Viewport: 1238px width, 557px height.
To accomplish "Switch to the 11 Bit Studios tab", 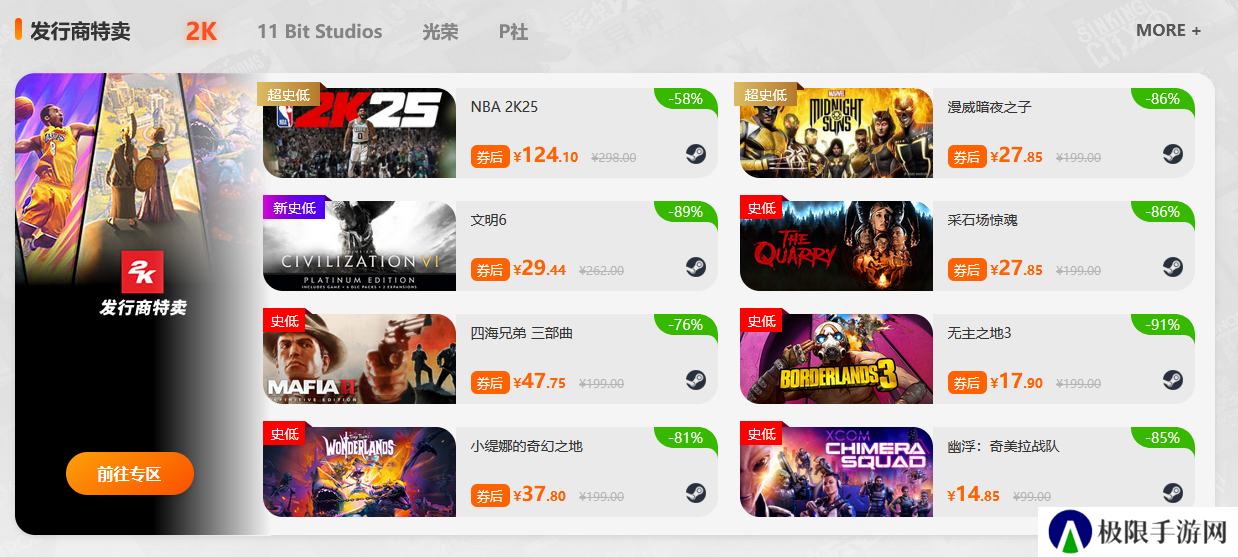I will pyautogui.click(x=320, y=31).
